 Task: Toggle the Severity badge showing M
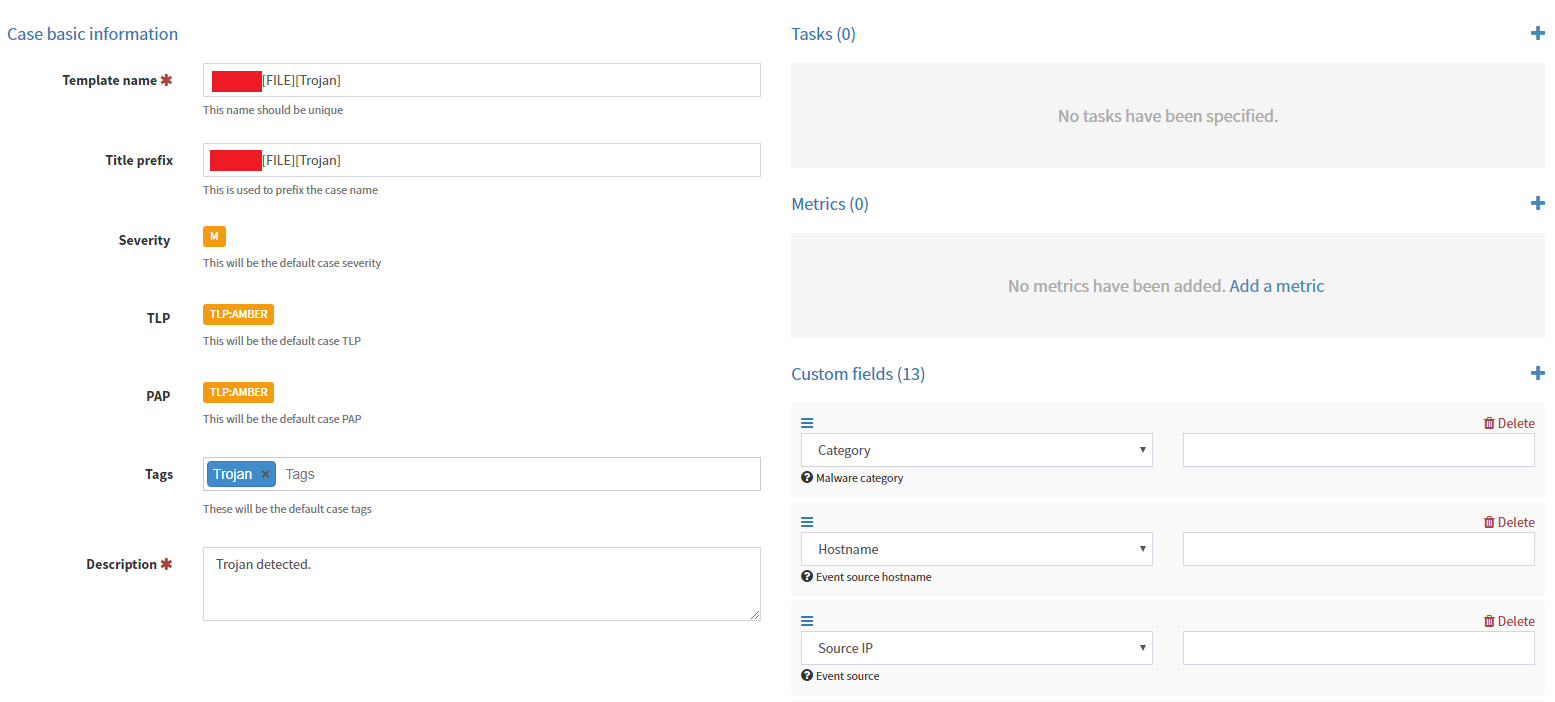click(x=214, y=236)
